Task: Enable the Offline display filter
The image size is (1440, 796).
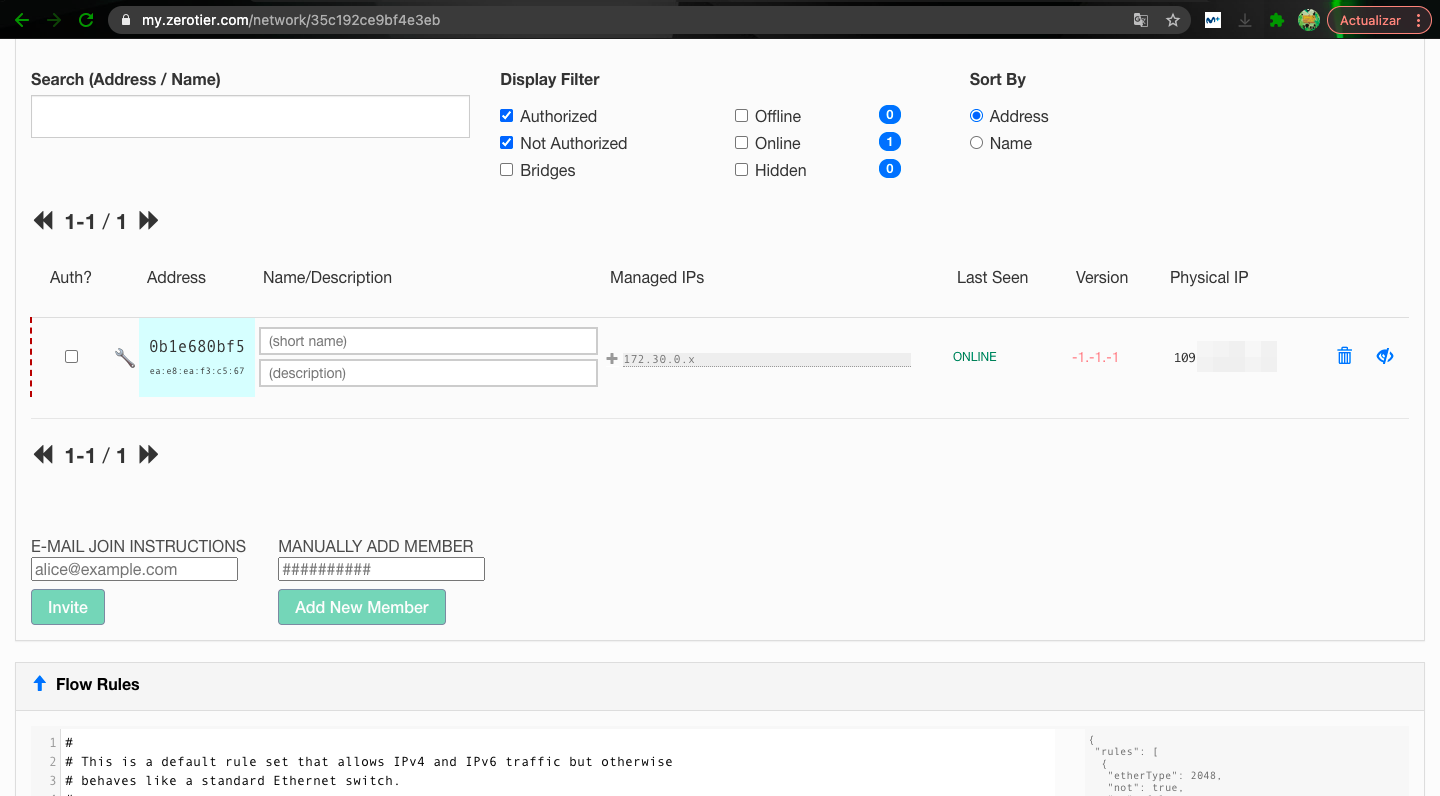Action: [x=741, y=116]
